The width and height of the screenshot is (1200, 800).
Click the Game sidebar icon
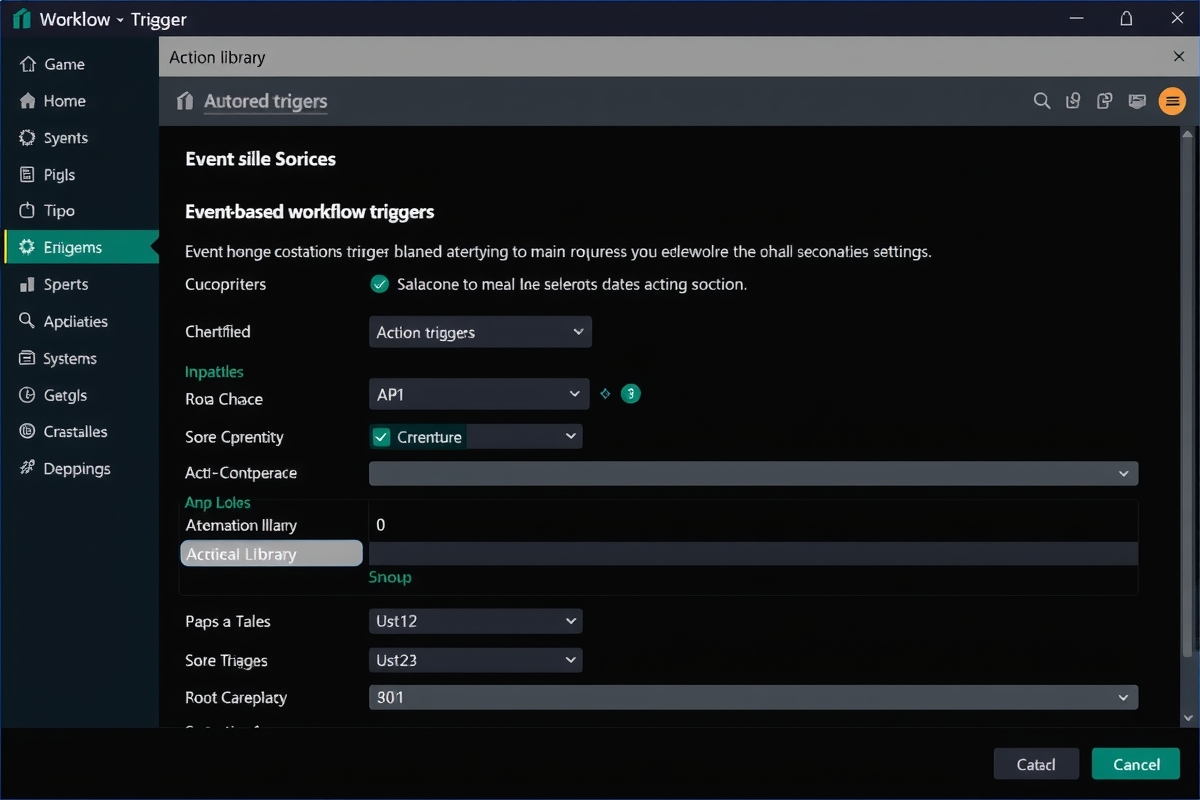pos(27,64)
